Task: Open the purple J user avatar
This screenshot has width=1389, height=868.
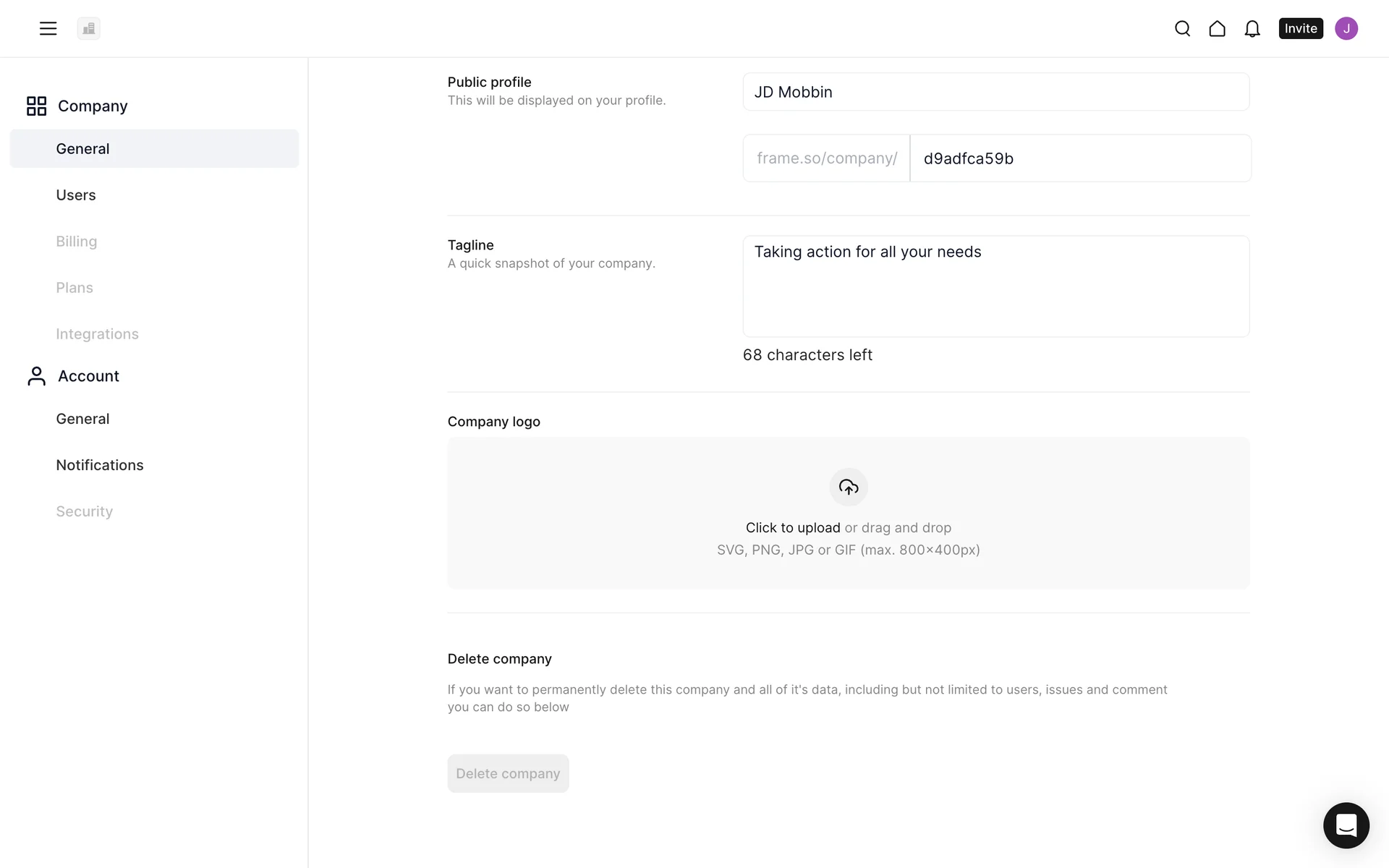Action: (x=1346, y=28)
